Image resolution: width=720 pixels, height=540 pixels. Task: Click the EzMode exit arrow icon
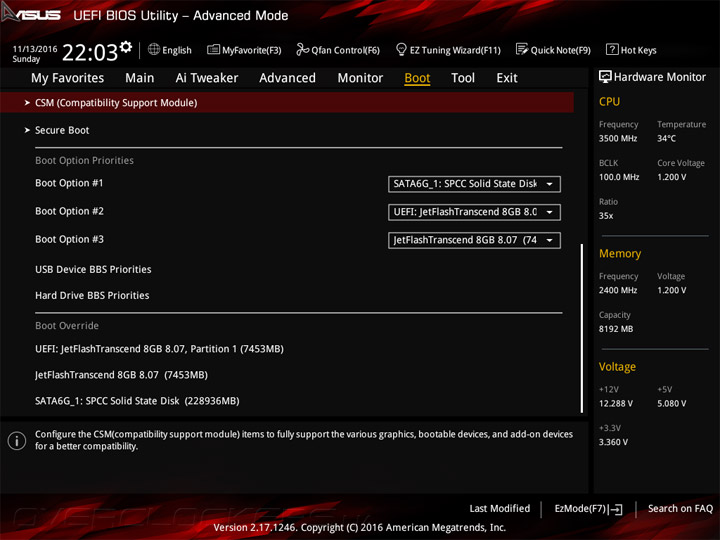[615, 509]
